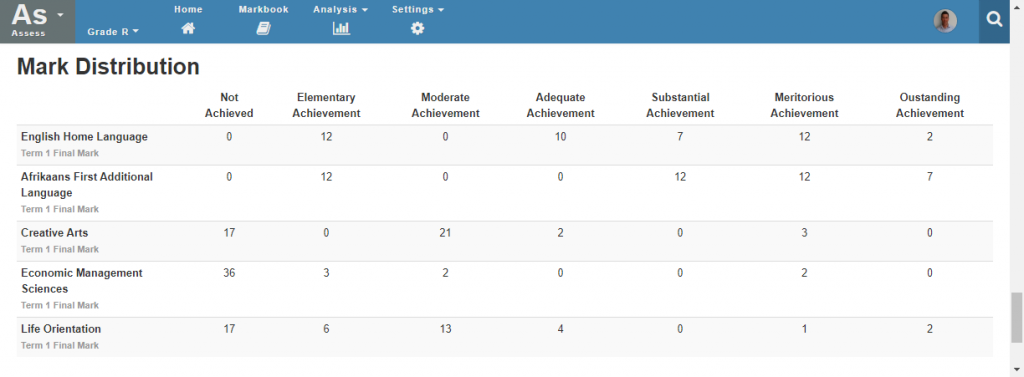Open the As Assess app switcher dropdown
The height and width of the screenshot is (377, 1024).
pyautogui.click(x=38, y=22)
